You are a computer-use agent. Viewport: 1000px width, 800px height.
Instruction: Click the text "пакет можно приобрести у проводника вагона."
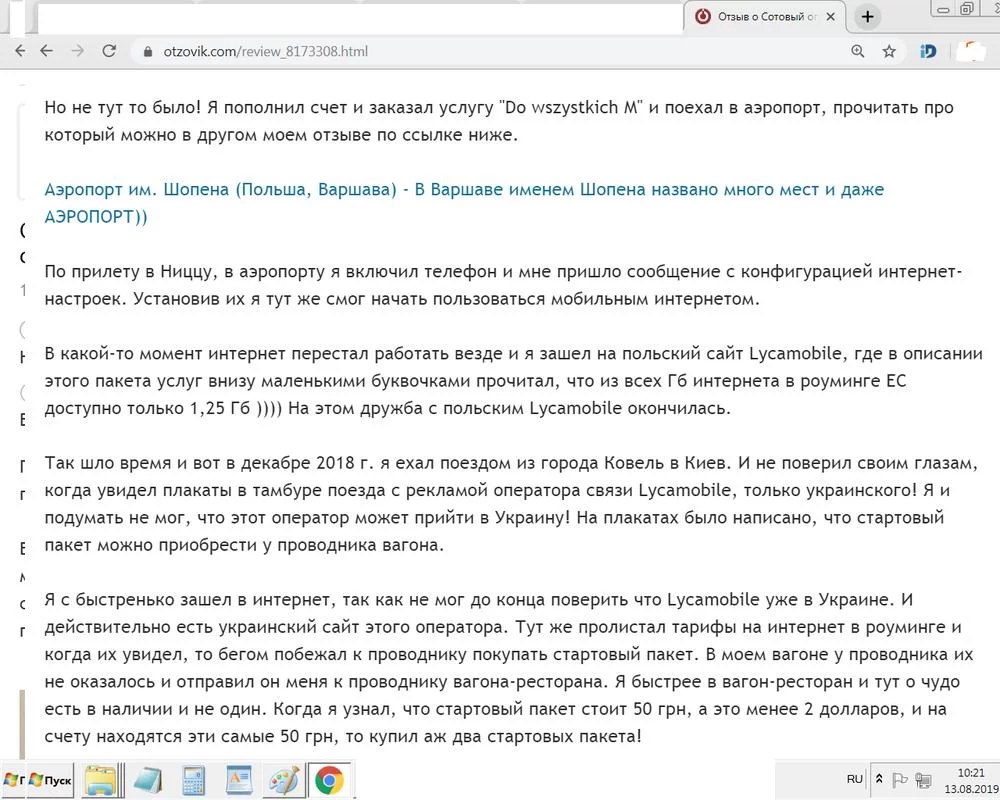tap(244, 545)
